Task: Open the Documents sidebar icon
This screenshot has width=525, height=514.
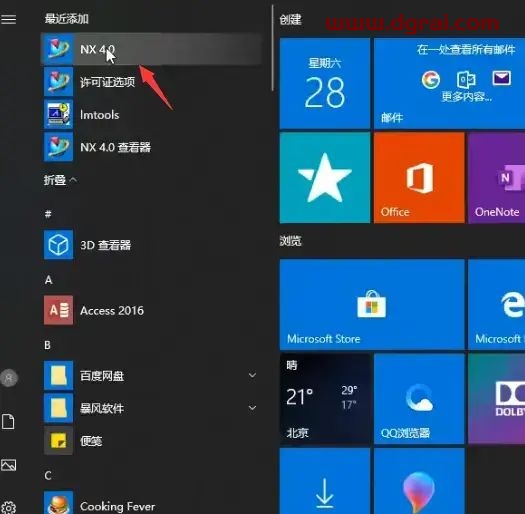Action: pyautogui.click(x=8, y=422)
